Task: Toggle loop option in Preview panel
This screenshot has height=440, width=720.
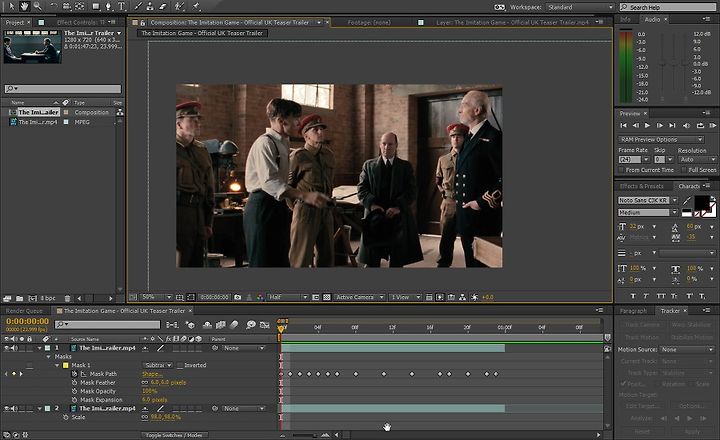Action: [700, 125]
